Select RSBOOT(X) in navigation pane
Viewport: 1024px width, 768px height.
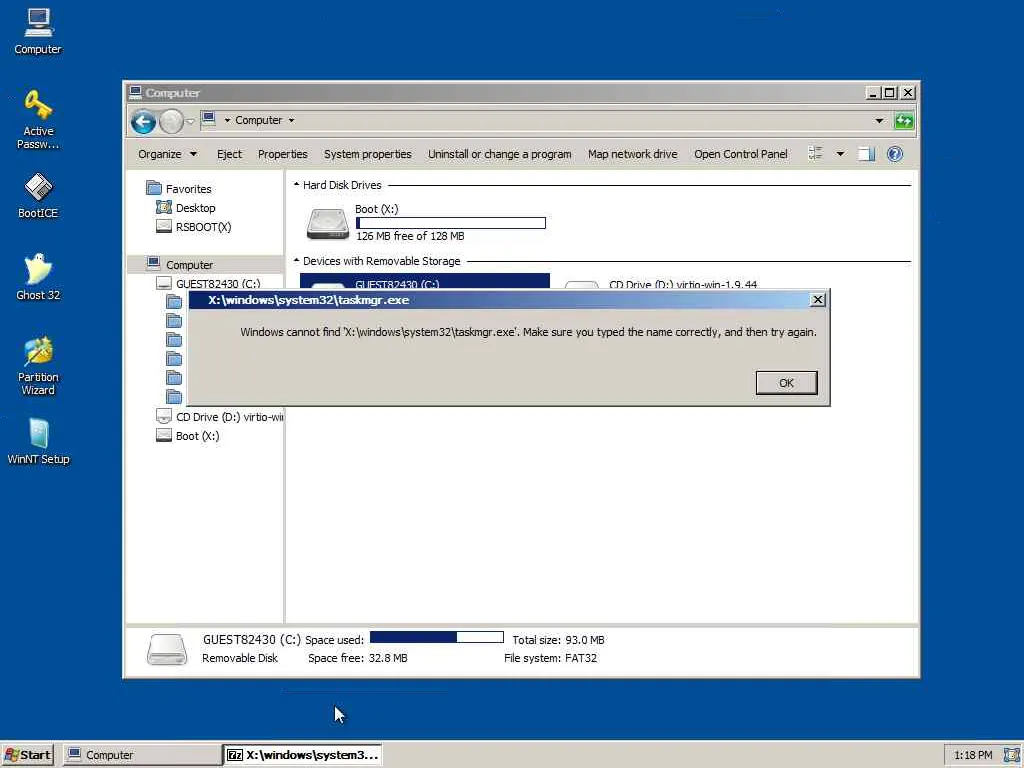click(x=194, y=227)
